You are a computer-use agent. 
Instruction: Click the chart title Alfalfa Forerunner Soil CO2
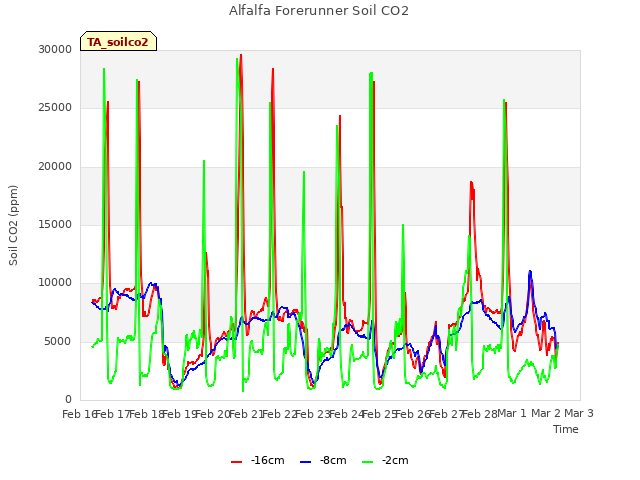tap(319, 11)
